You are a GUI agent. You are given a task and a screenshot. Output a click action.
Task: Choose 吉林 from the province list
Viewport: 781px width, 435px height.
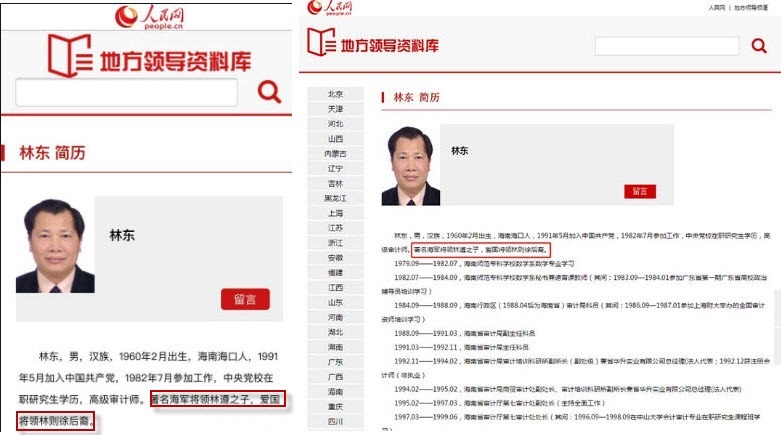[335, 183]
